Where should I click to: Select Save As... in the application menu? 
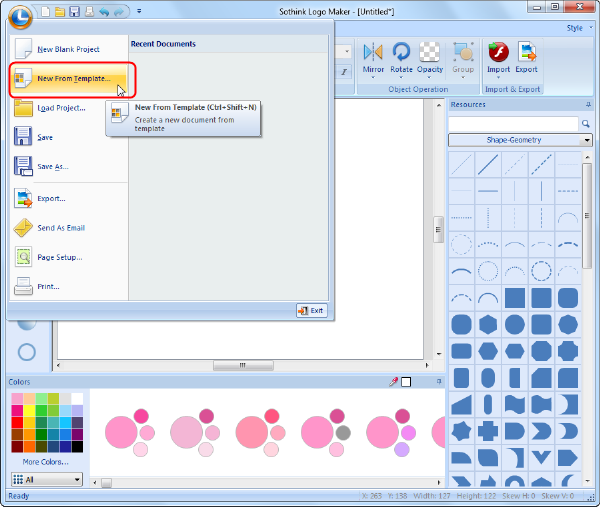coord(69,166)
